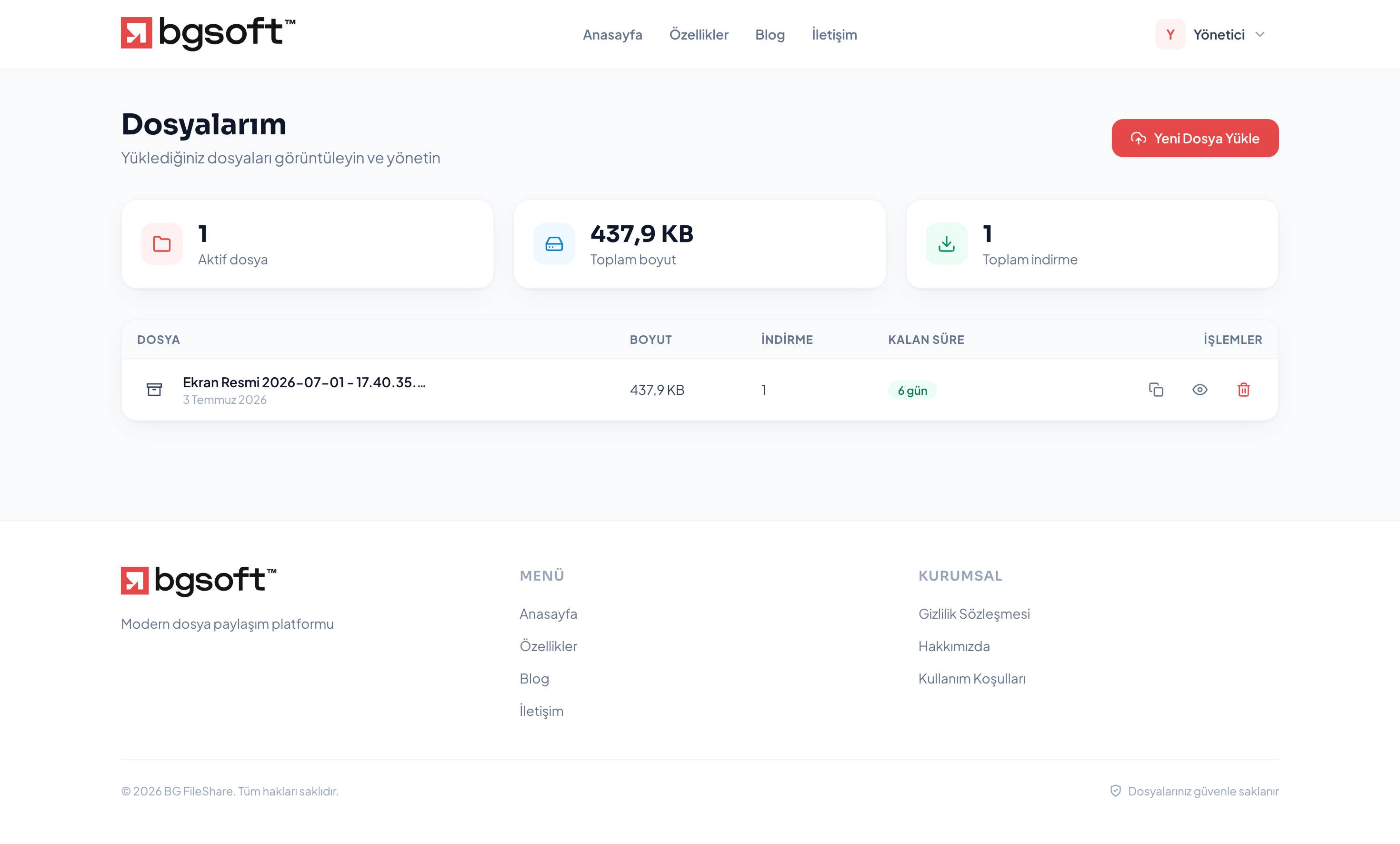The height and width of the screenshot is (844, 1400).
Task: Click the Yönetici user name label
Action: pos(1219,35)
